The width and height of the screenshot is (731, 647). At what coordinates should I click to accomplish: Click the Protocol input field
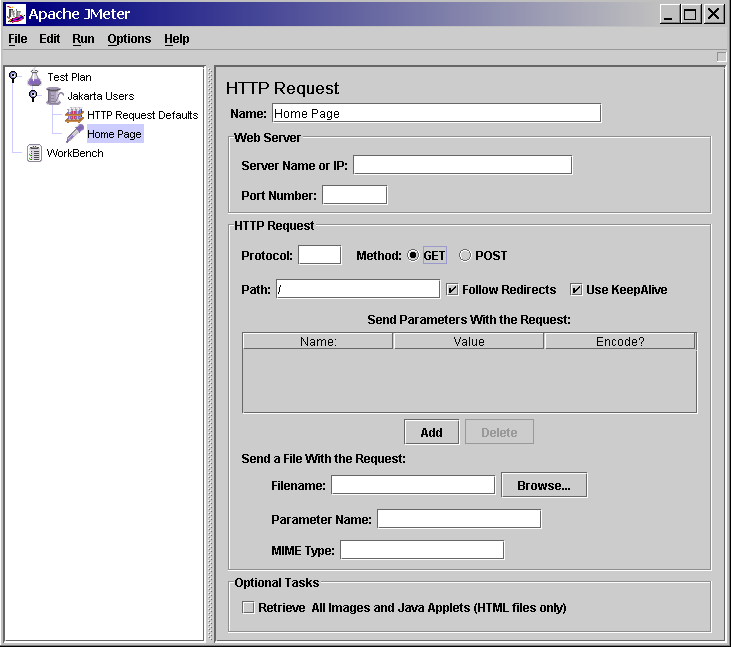point(320,255)
